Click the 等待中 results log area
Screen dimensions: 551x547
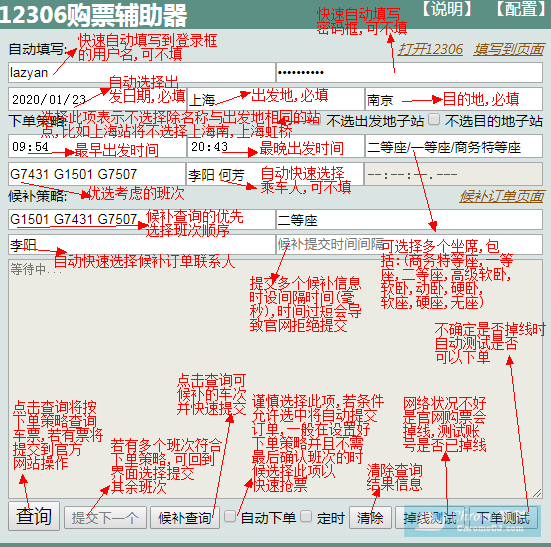(276, 379)
